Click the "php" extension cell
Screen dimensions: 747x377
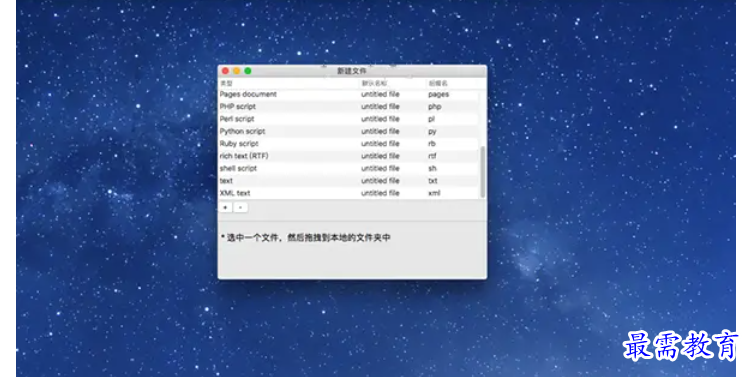[x=434, y=107]
